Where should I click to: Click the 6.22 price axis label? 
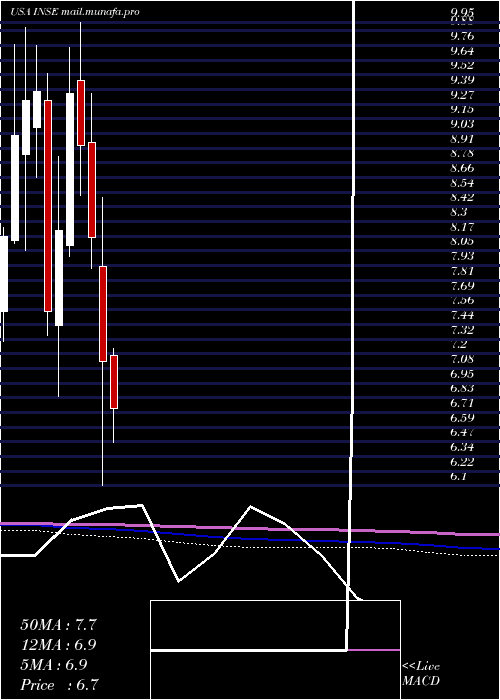click(x=462, y=462)
